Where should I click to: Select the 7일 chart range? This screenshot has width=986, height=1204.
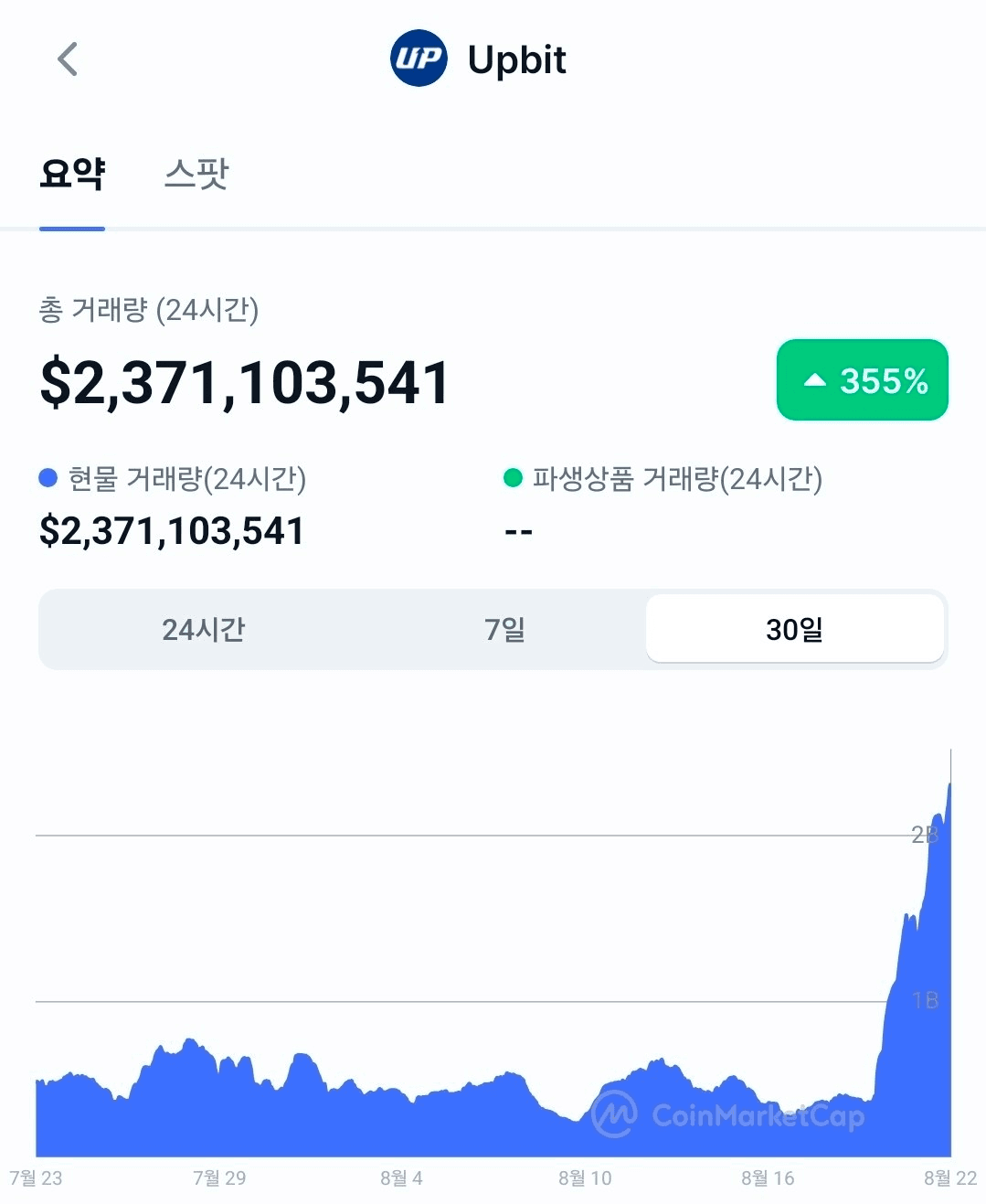504,629
